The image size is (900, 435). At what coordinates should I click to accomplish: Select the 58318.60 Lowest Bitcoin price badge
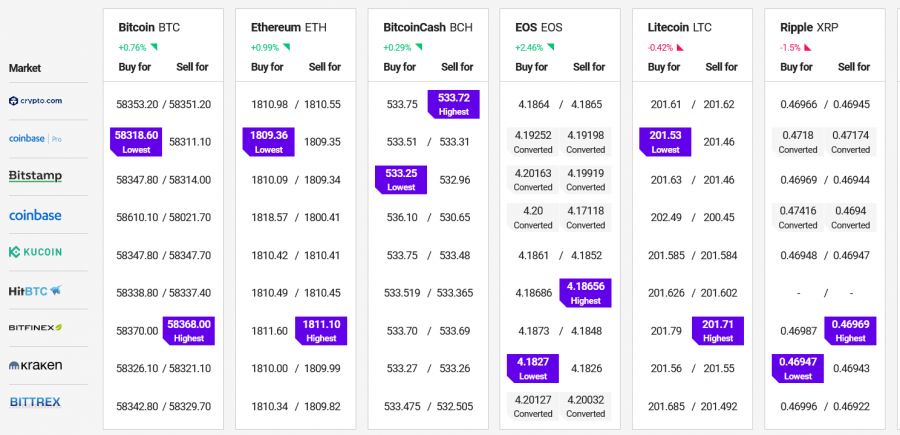point(136,142)
